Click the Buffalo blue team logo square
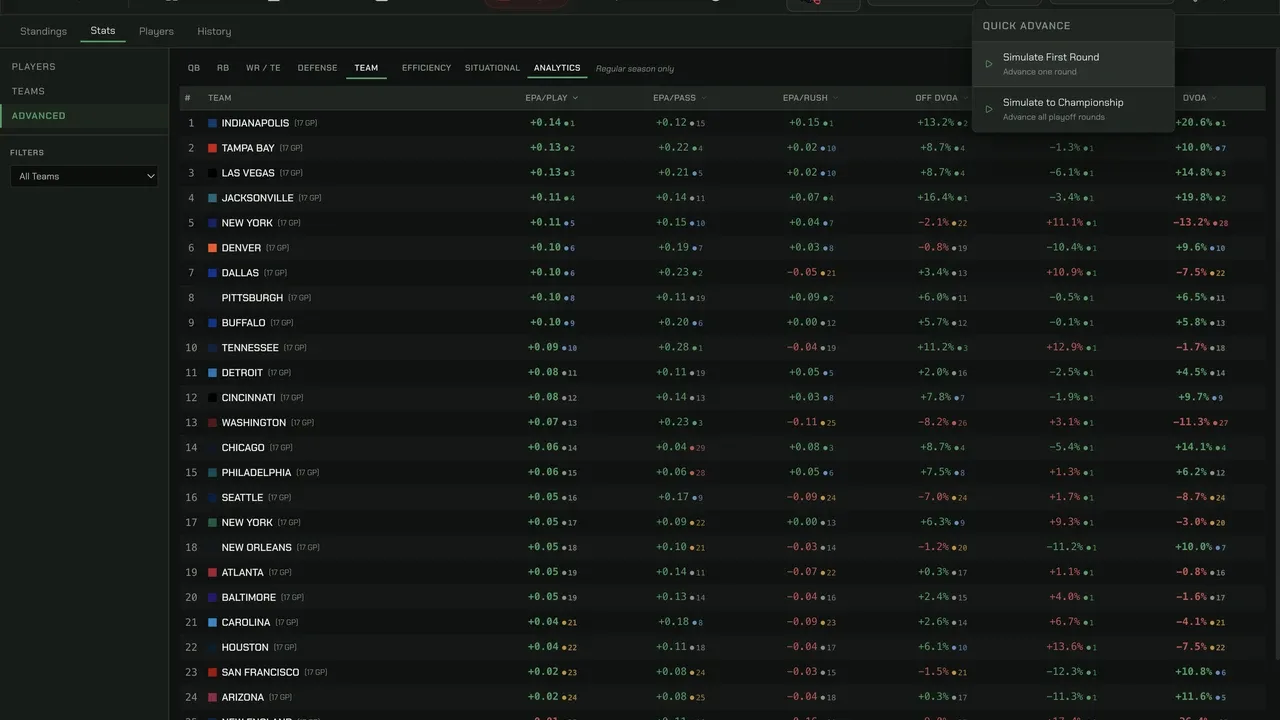Viewport: 1280px width, 720px height. [212, 323]
